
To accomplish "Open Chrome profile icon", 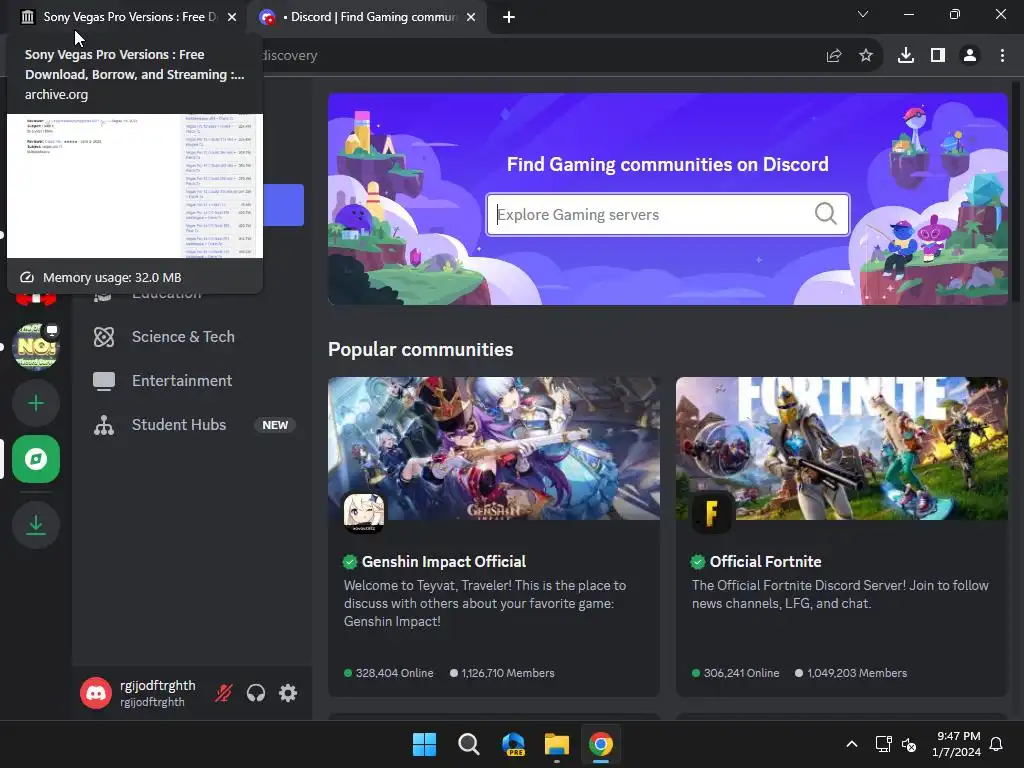I will tap(970, 56).
